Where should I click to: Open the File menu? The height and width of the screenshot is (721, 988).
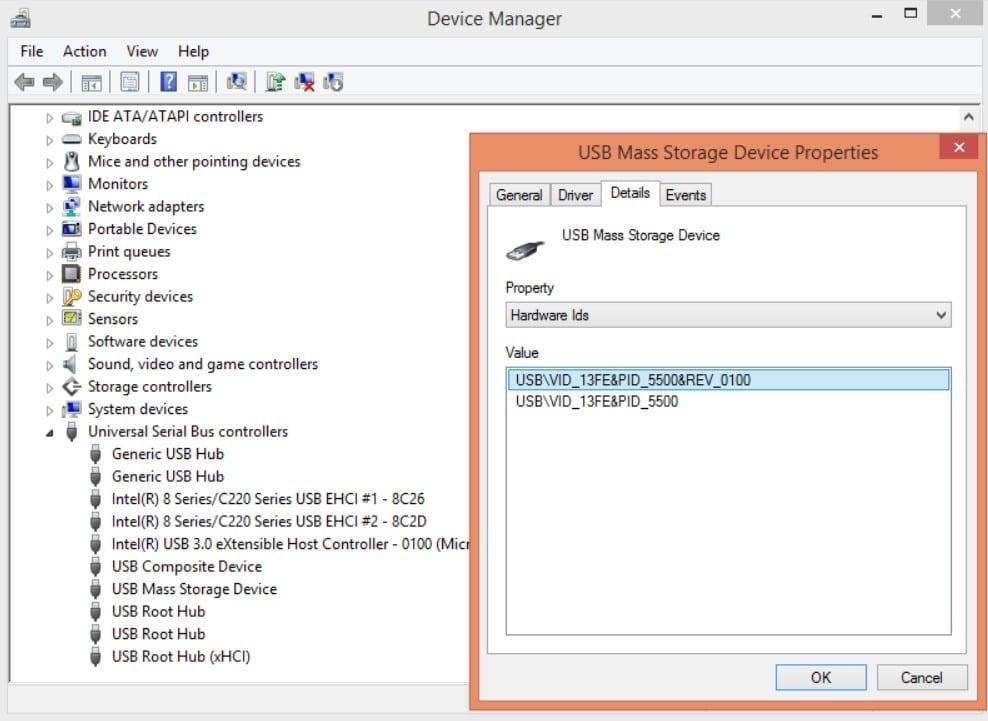(x=32, y=51)
